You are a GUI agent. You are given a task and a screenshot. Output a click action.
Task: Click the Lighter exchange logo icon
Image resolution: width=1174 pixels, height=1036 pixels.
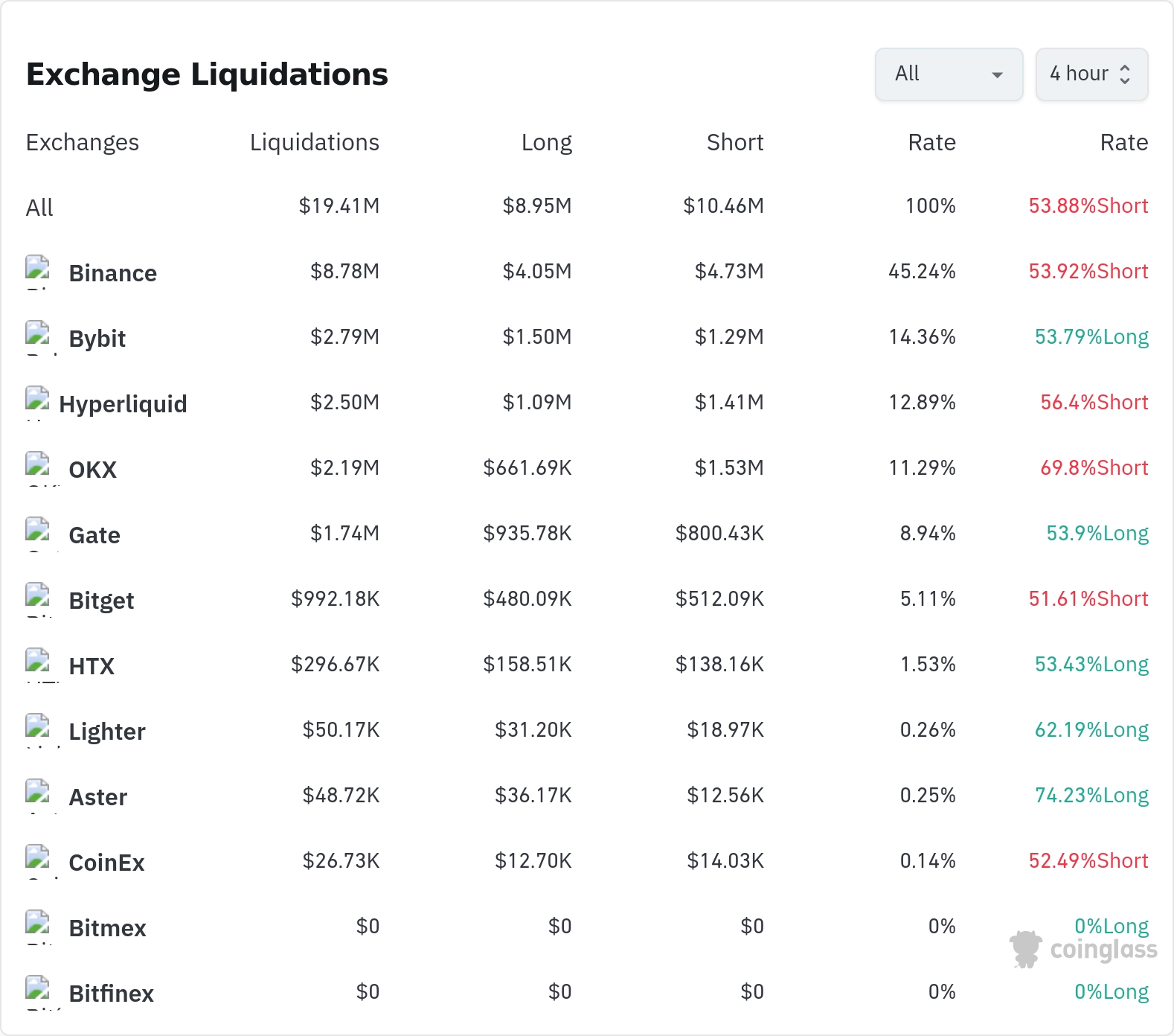point(38,731)
